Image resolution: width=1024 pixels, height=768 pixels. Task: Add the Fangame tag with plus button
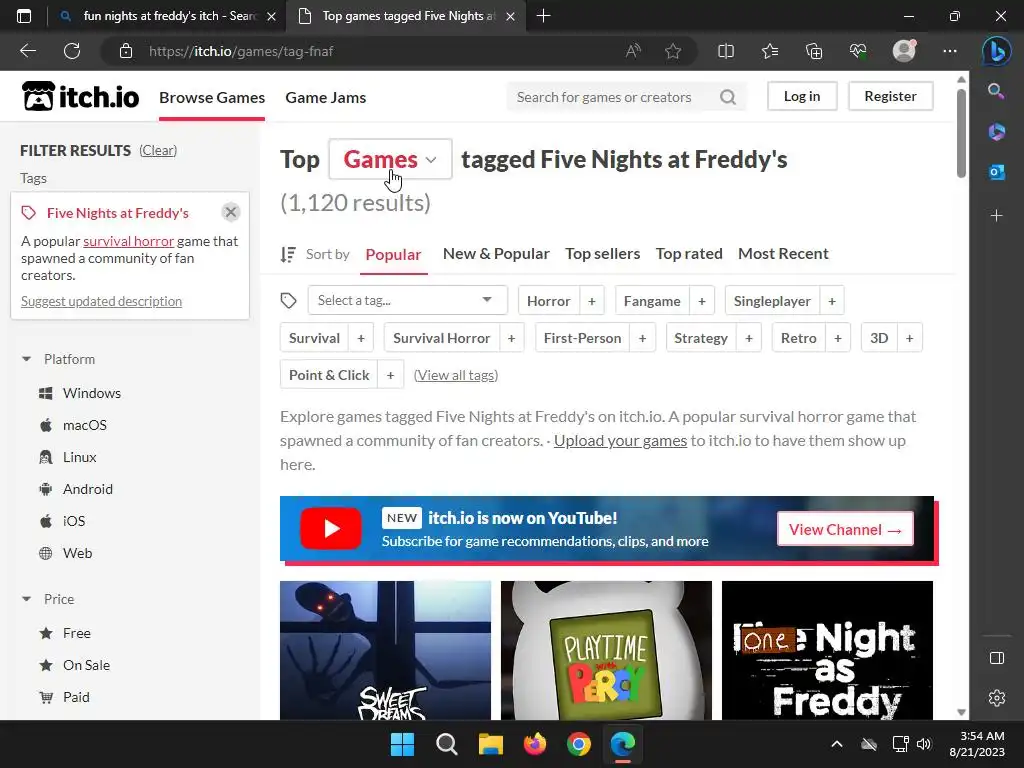point(702,301)
